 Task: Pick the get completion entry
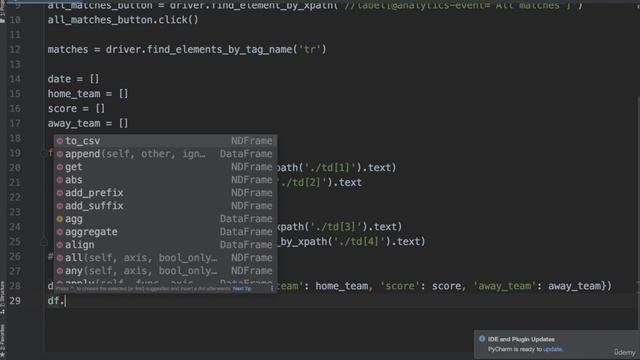pos(165,167)
